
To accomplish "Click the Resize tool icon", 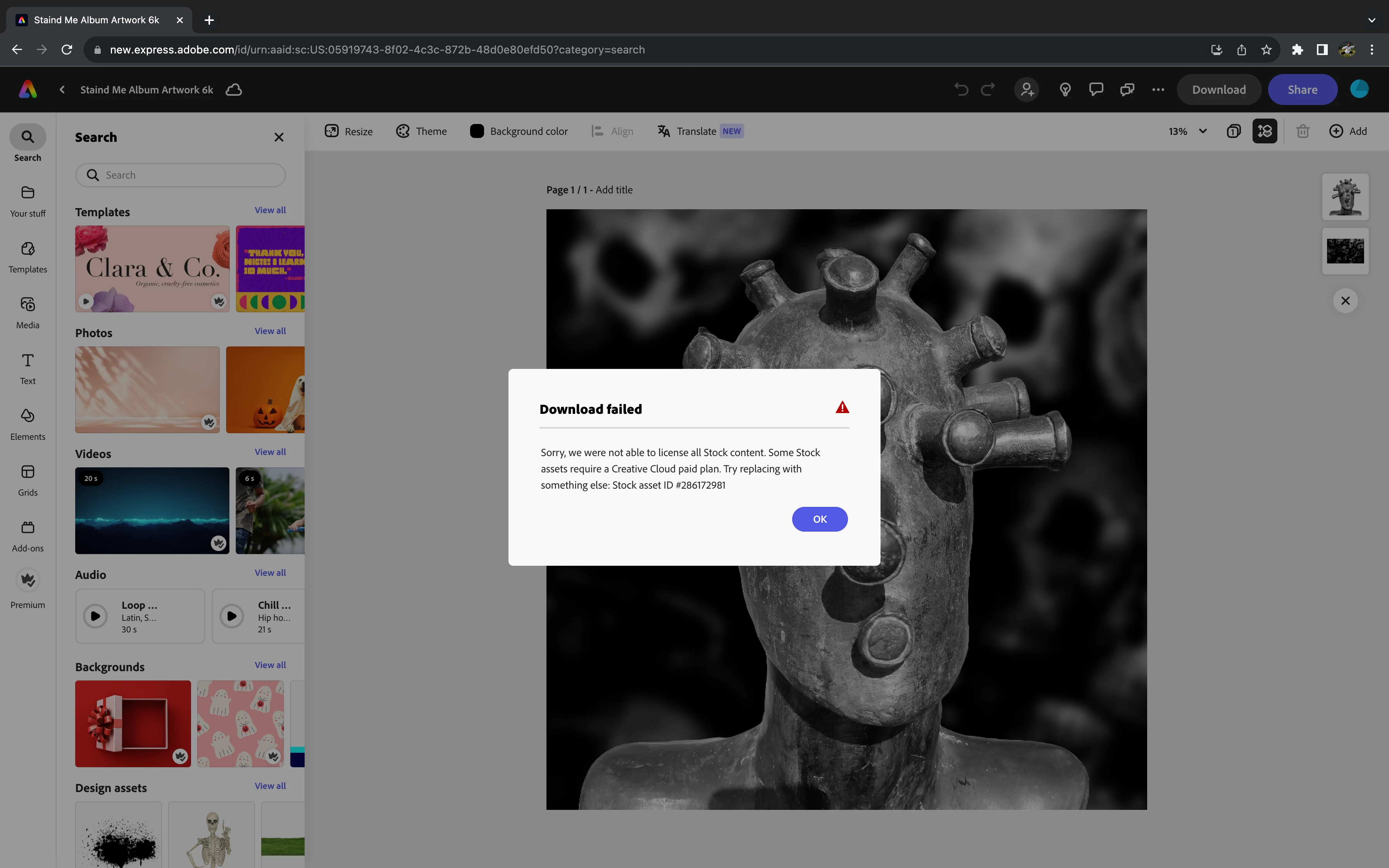I will tap(332, 131).
